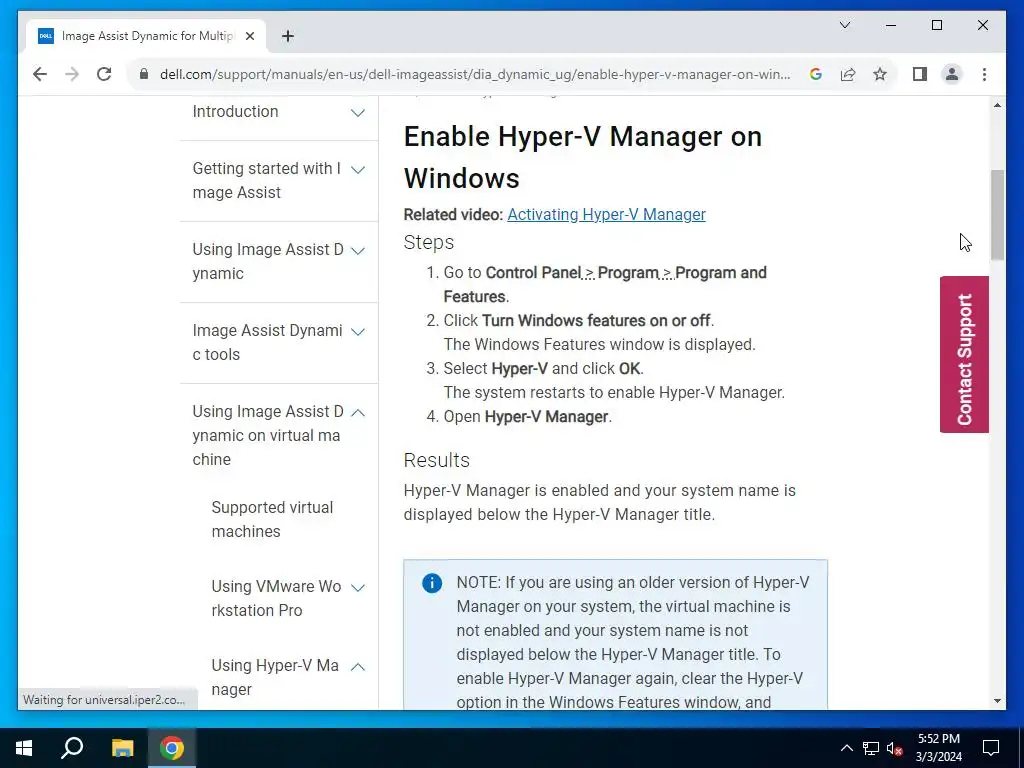Select the Image Assist Dynamic browser tab
1024x768 pixels.
point(146,36)
